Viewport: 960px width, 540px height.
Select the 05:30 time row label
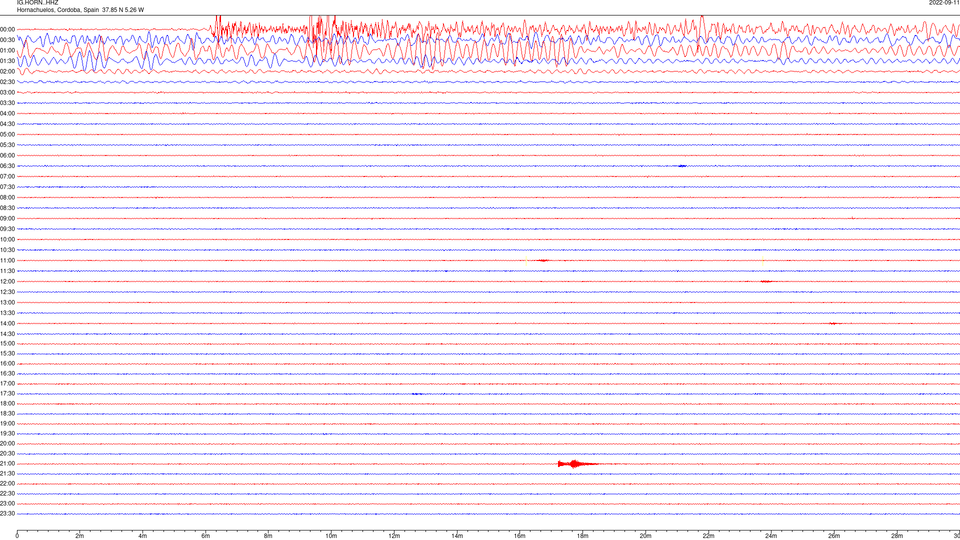click(x=7, y=145)
